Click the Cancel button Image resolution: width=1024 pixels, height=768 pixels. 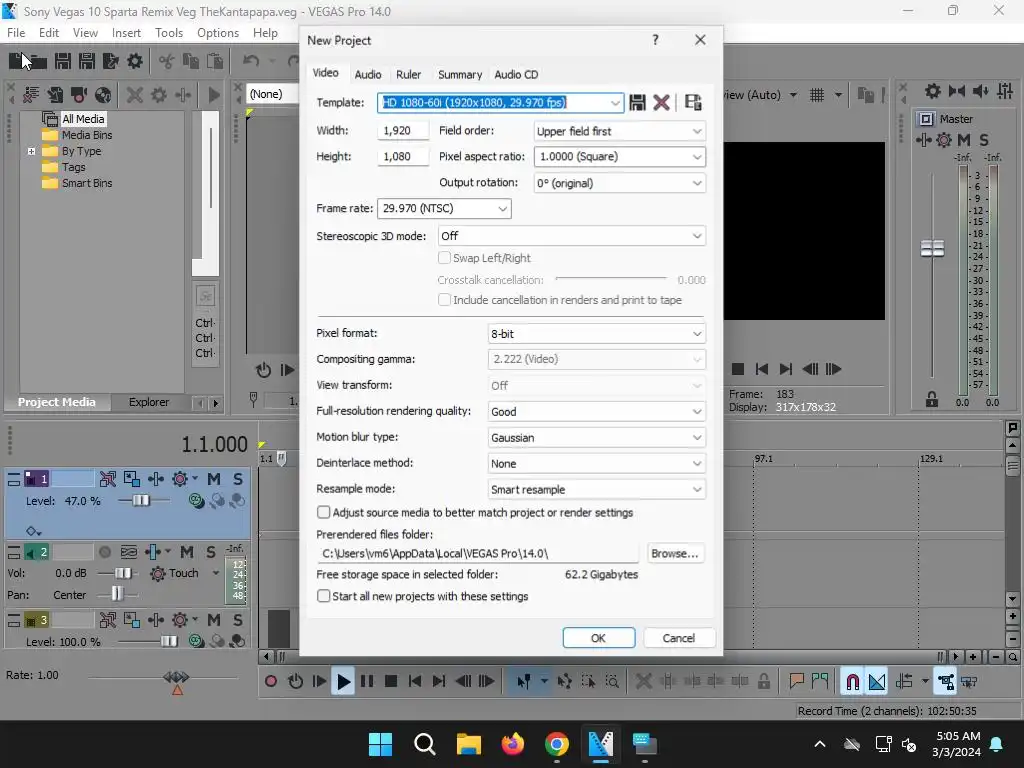pyautogui.click(x=679, y=638)
